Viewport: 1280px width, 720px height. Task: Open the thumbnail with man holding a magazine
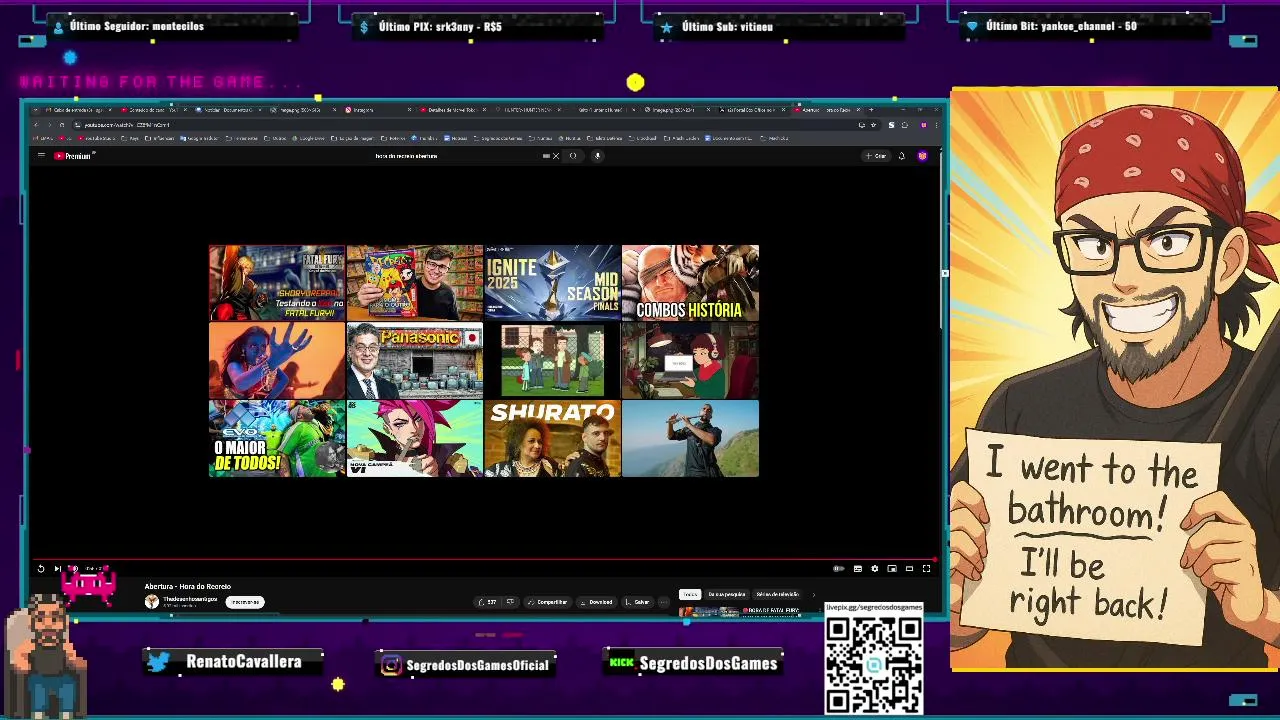(x=415, y=283)
